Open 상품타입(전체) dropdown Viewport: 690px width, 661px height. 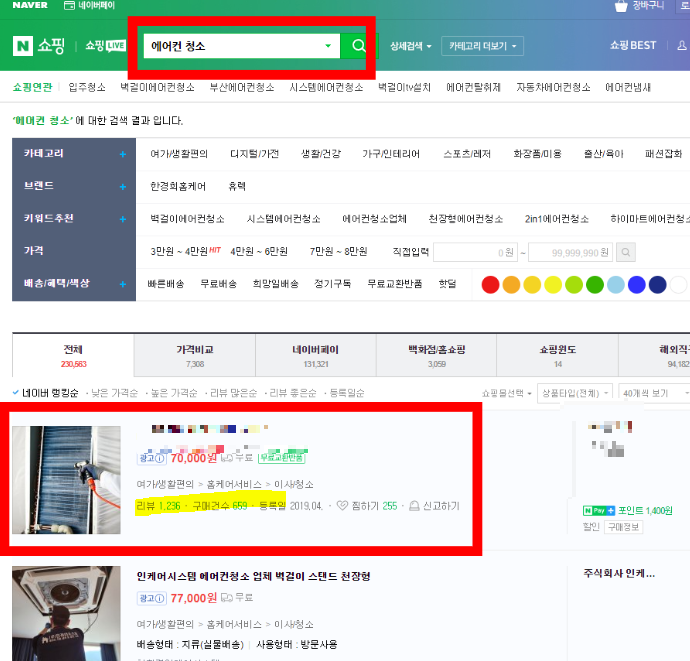575,393
